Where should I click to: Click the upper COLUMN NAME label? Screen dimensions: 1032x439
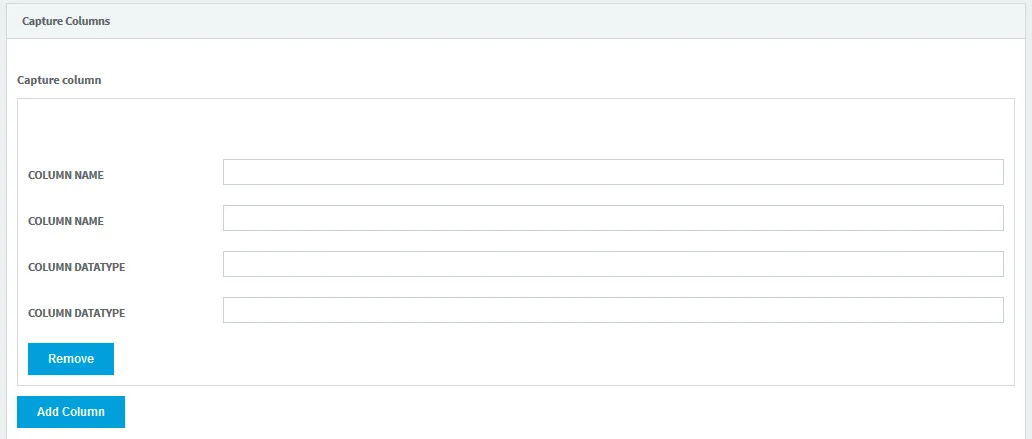coord(66,175)
